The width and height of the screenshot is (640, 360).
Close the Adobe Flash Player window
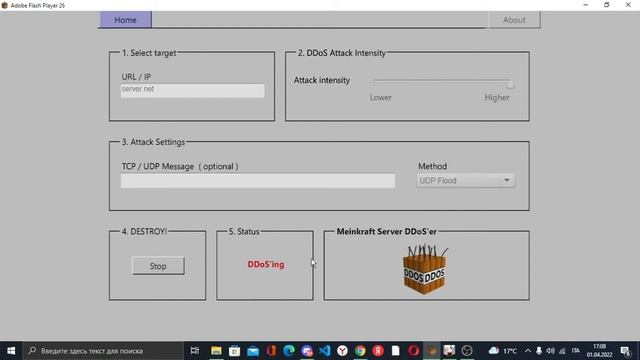tap(628, 5)
